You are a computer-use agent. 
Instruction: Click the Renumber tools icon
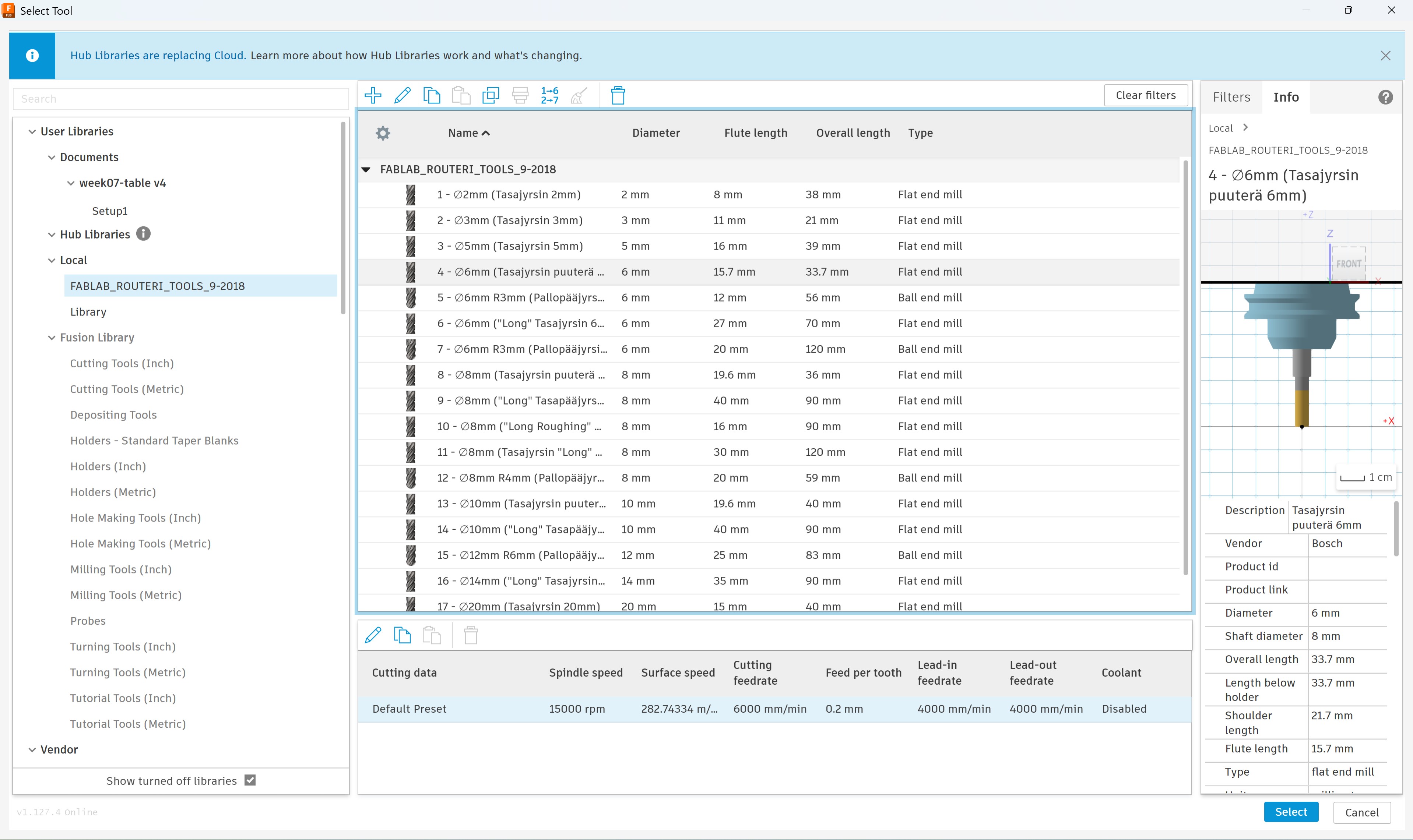[550, 95]
